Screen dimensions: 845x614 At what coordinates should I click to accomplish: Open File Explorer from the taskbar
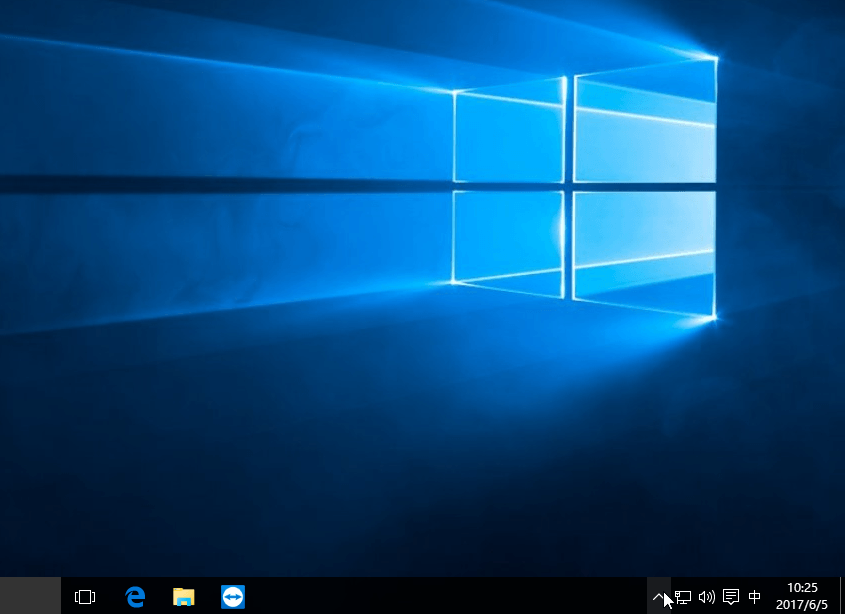(x=184, y=597)
